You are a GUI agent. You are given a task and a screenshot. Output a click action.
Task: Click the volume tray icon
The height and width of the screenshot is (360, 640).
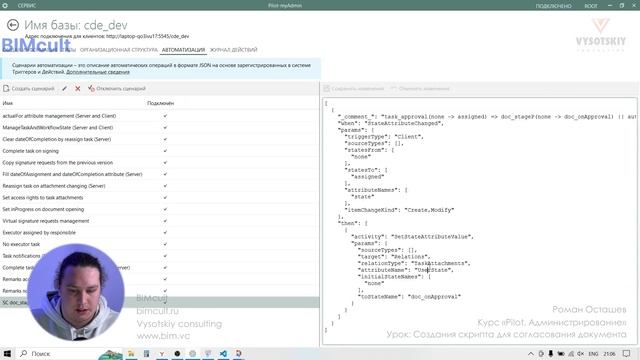[x=580, y=353]
